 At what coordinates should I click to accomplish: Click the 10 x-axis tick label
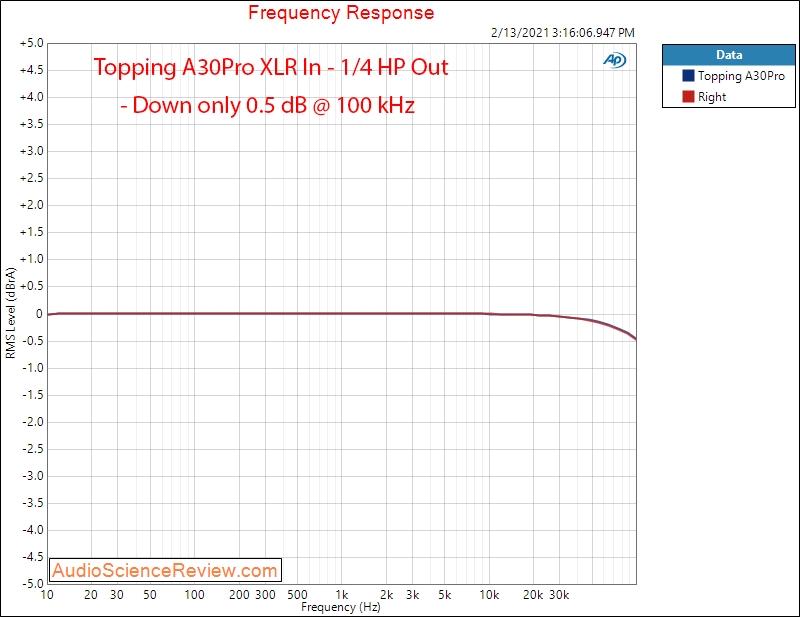pyautogui.click(x=47, y=595)
